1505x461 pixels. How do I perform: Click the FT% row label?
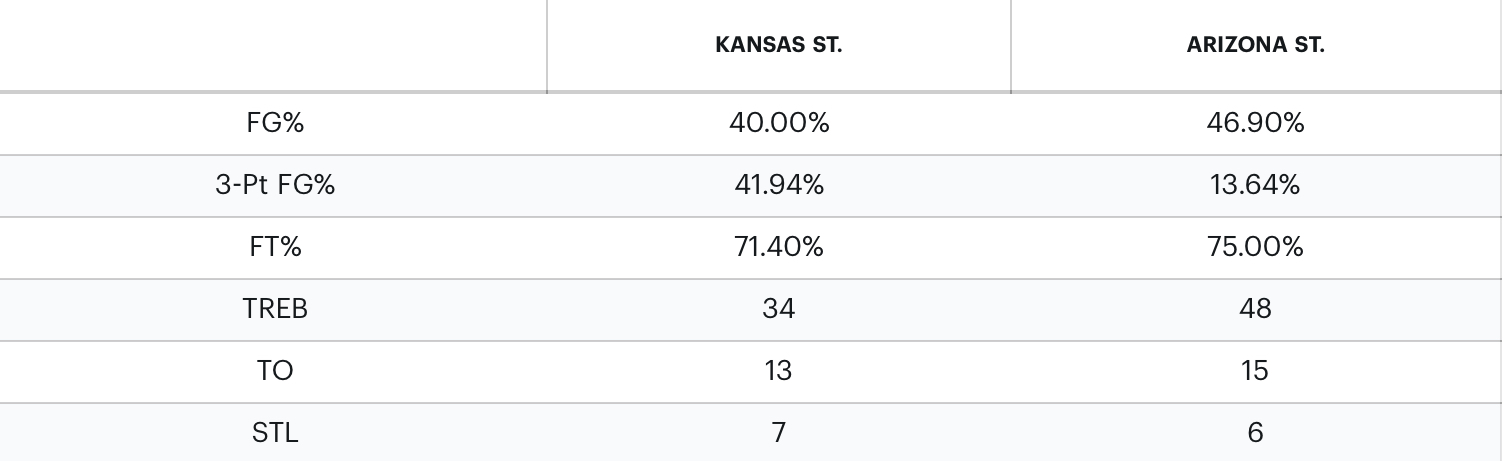tap(275, 247)
